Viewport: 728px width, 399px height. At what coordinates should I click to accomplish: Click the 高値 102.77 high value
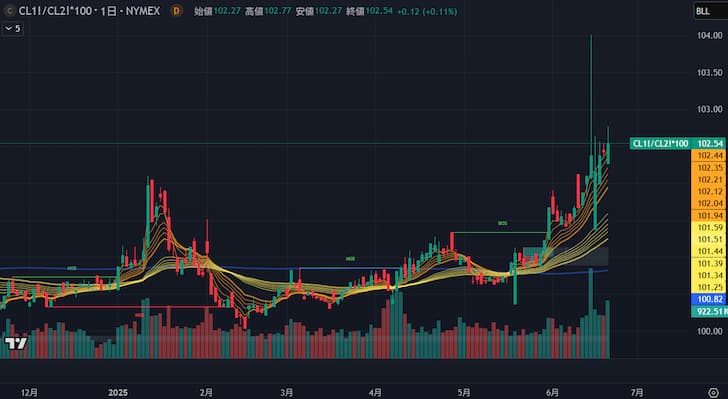(268, 11)
